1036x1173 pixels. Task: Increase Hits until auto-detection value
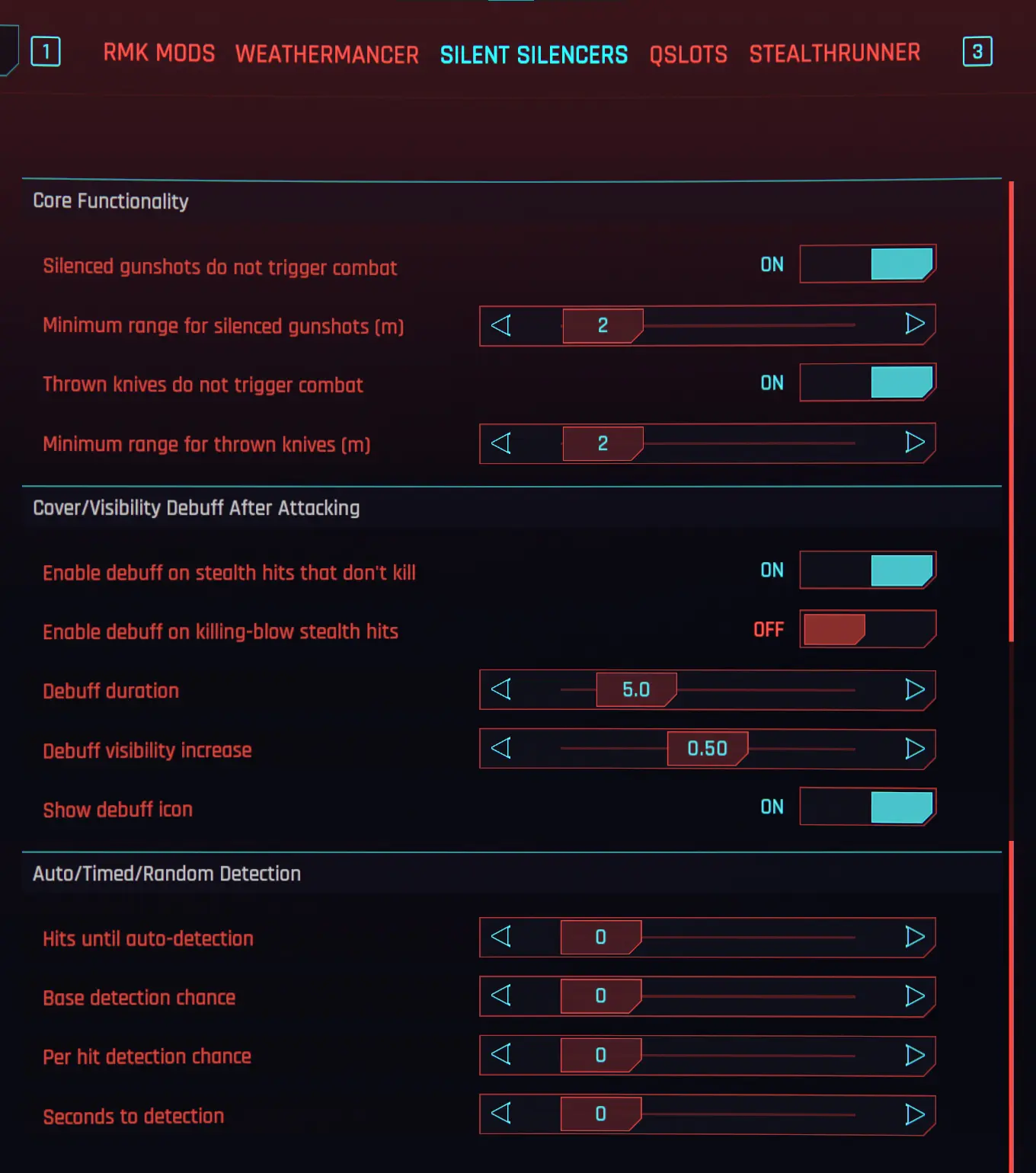point(914,937)
